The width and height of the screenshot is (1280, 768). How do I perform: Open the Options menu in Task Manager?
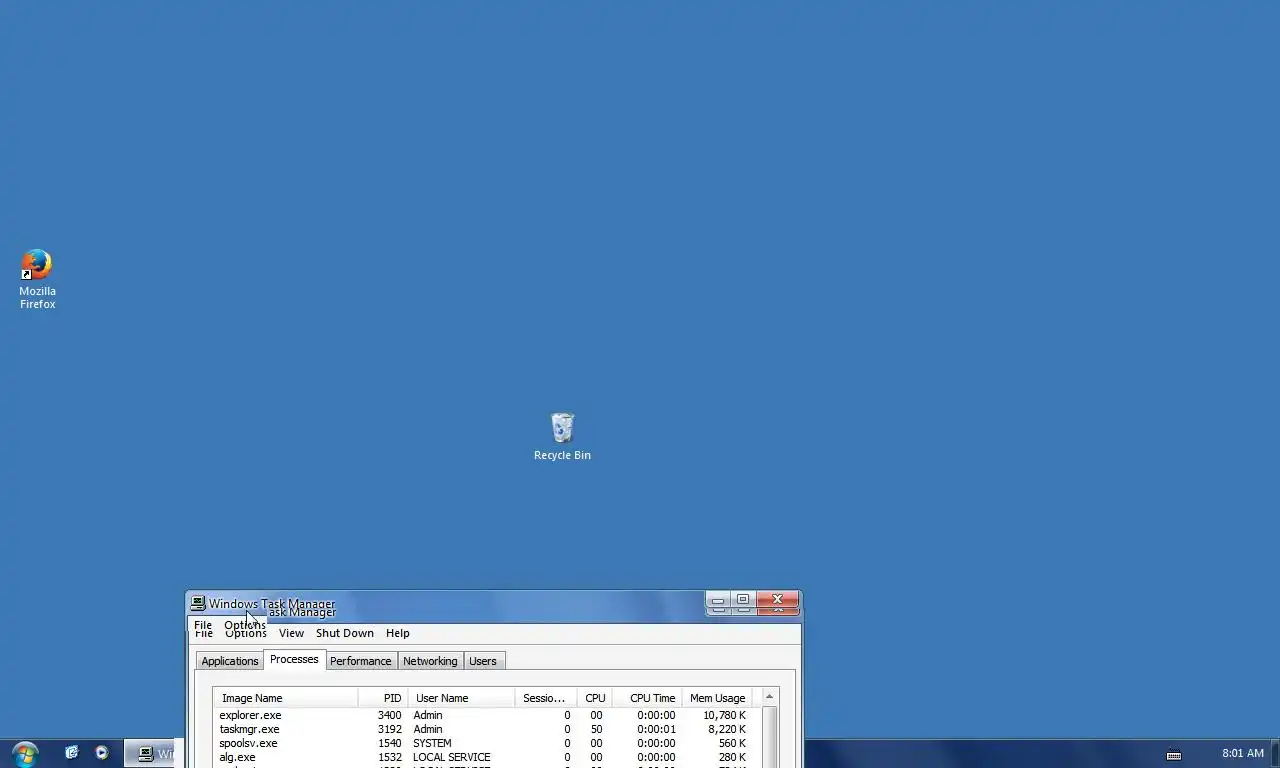click(x=245, y=628)
